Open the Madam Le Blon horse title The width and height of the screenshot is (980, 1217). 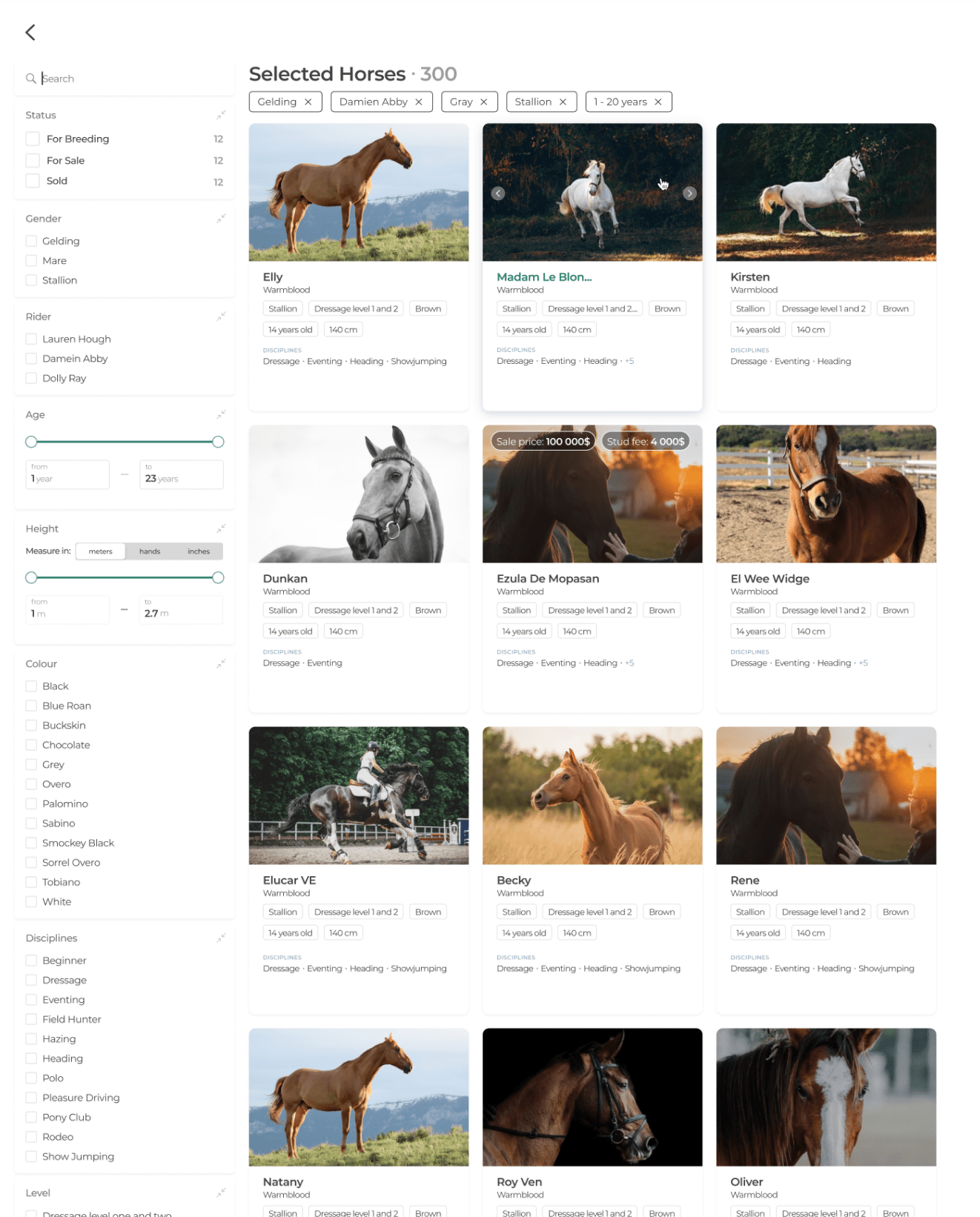point(543,277)
